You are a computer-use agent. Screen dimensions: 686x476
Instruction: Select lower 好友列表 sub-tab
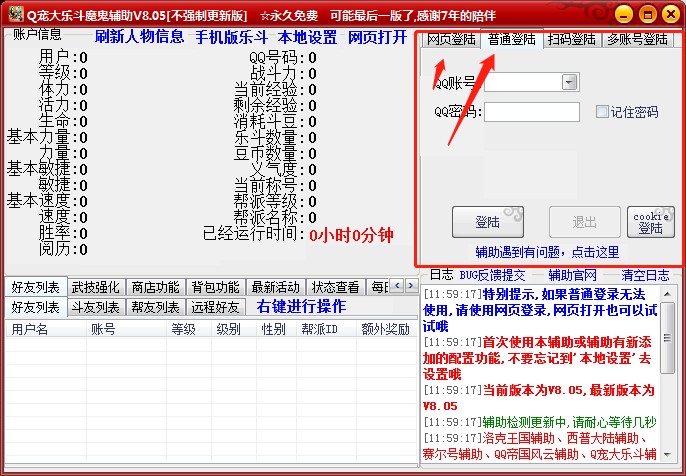coord(35,307)
